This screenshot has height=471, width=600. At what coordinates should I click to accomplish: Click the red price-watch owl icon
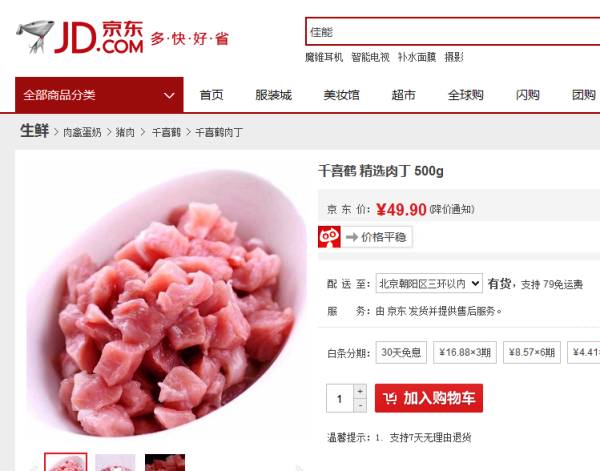coord(329,237)
